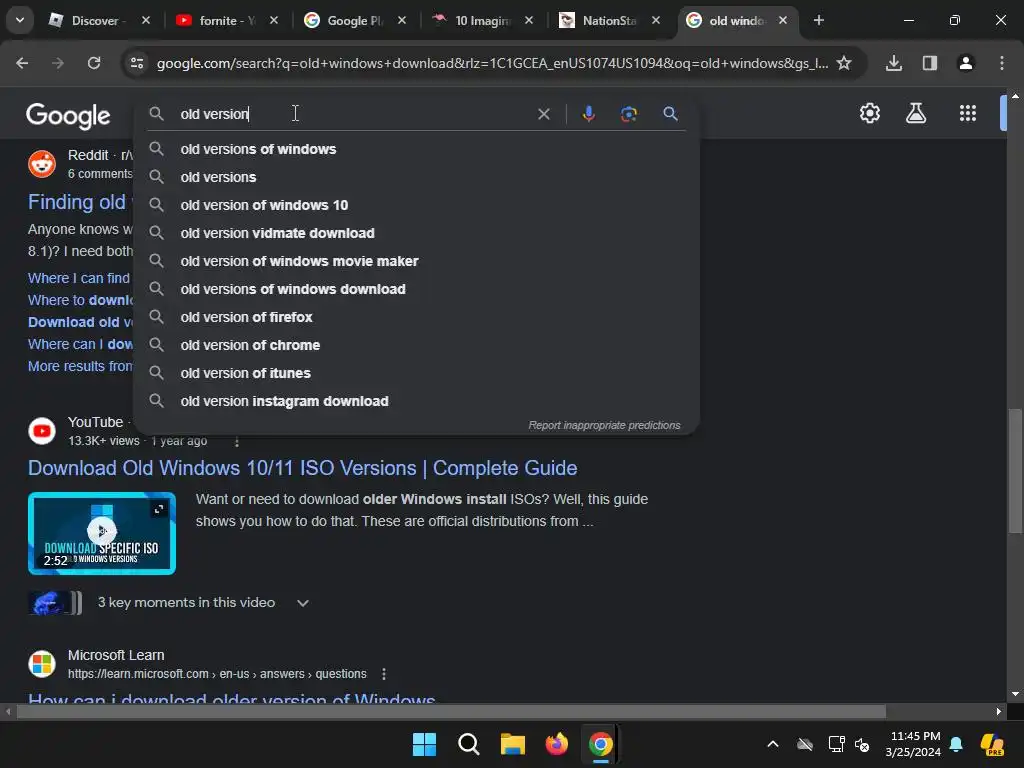
Task: Open Google quick settings gear
Action: point(869,114)
